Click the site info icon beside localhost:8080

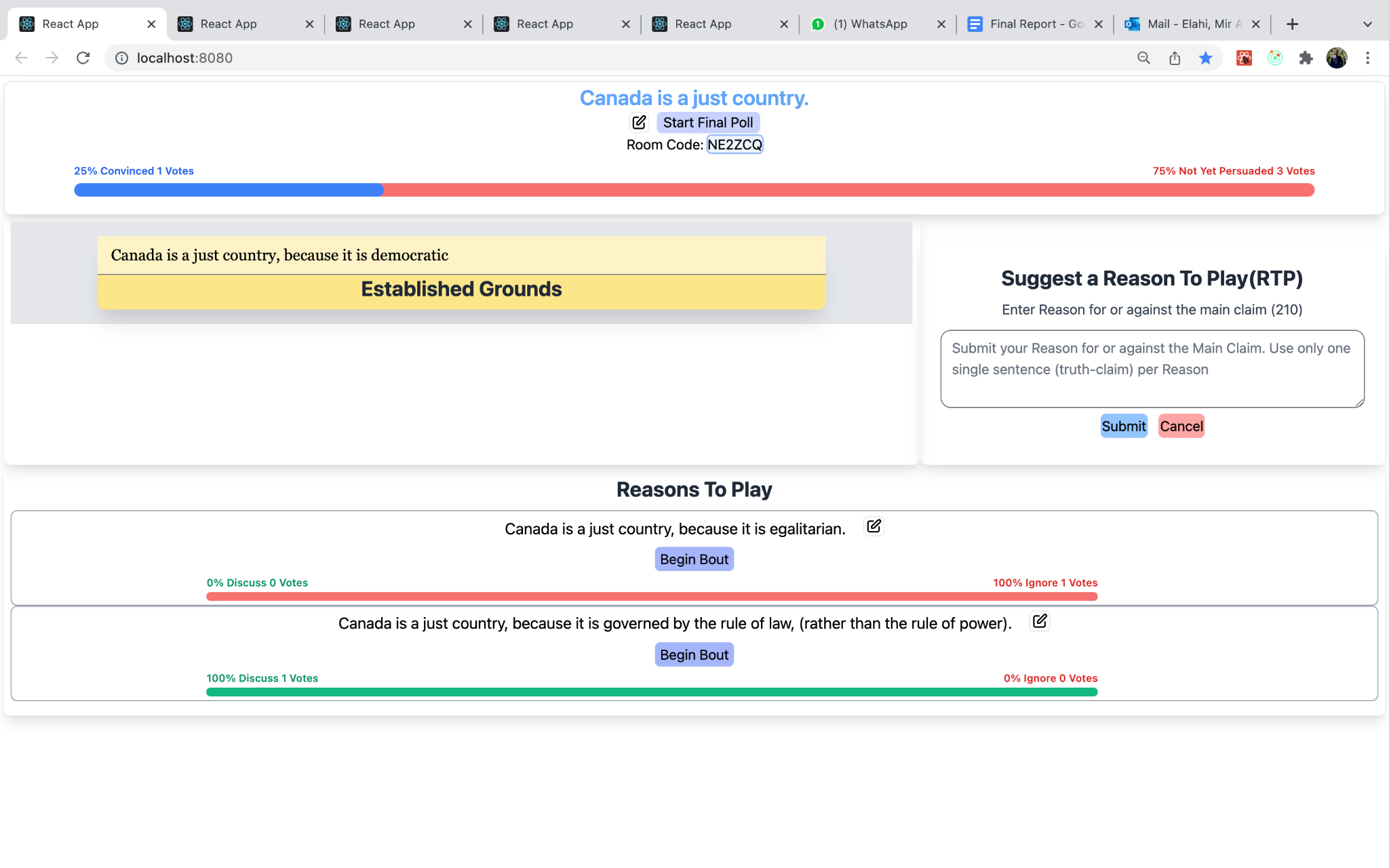pyautogui.click(x=121, y=58)
